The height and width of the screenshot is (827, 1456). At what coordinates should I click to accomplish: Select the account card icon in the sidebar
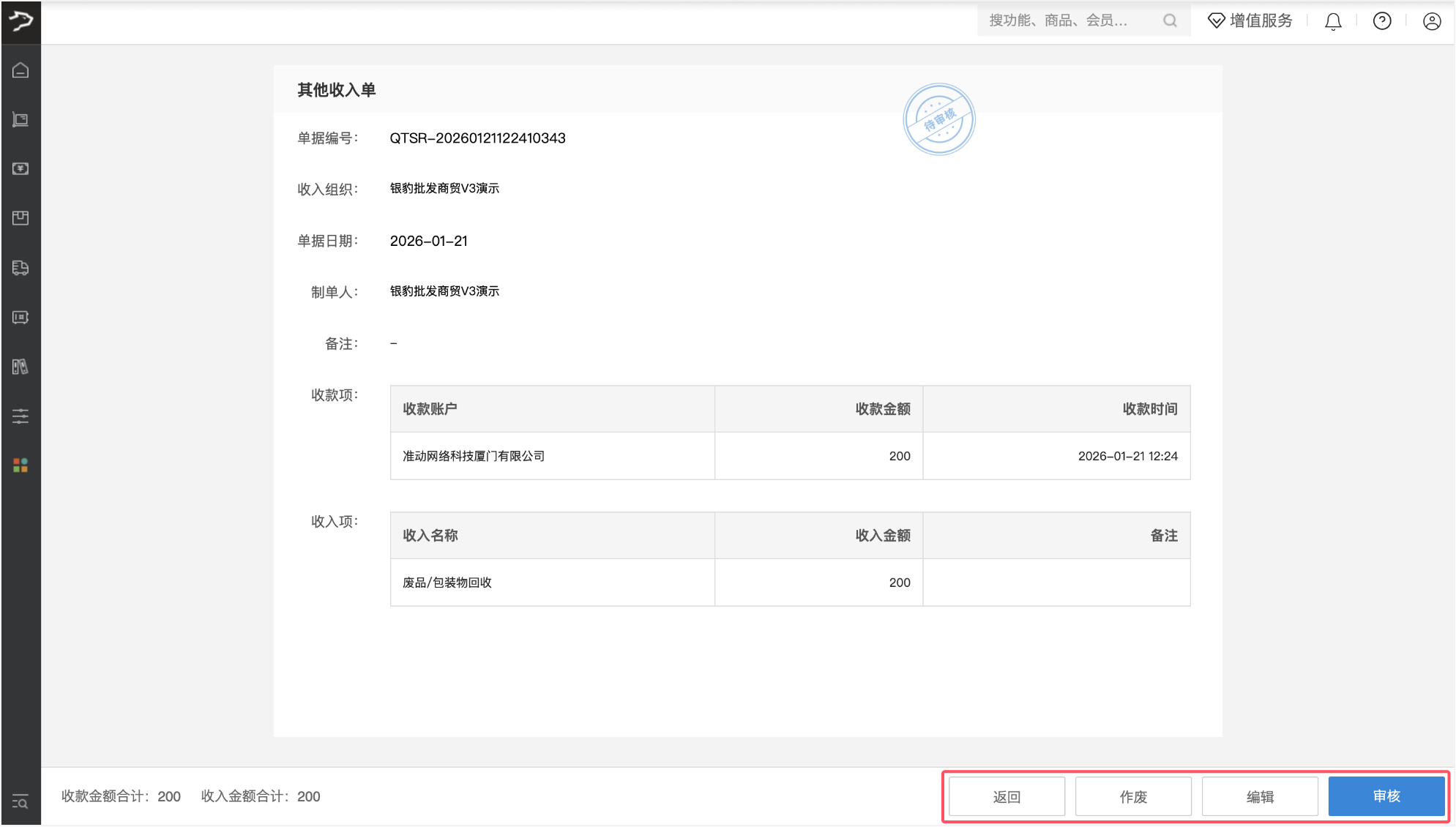(20, 318)
